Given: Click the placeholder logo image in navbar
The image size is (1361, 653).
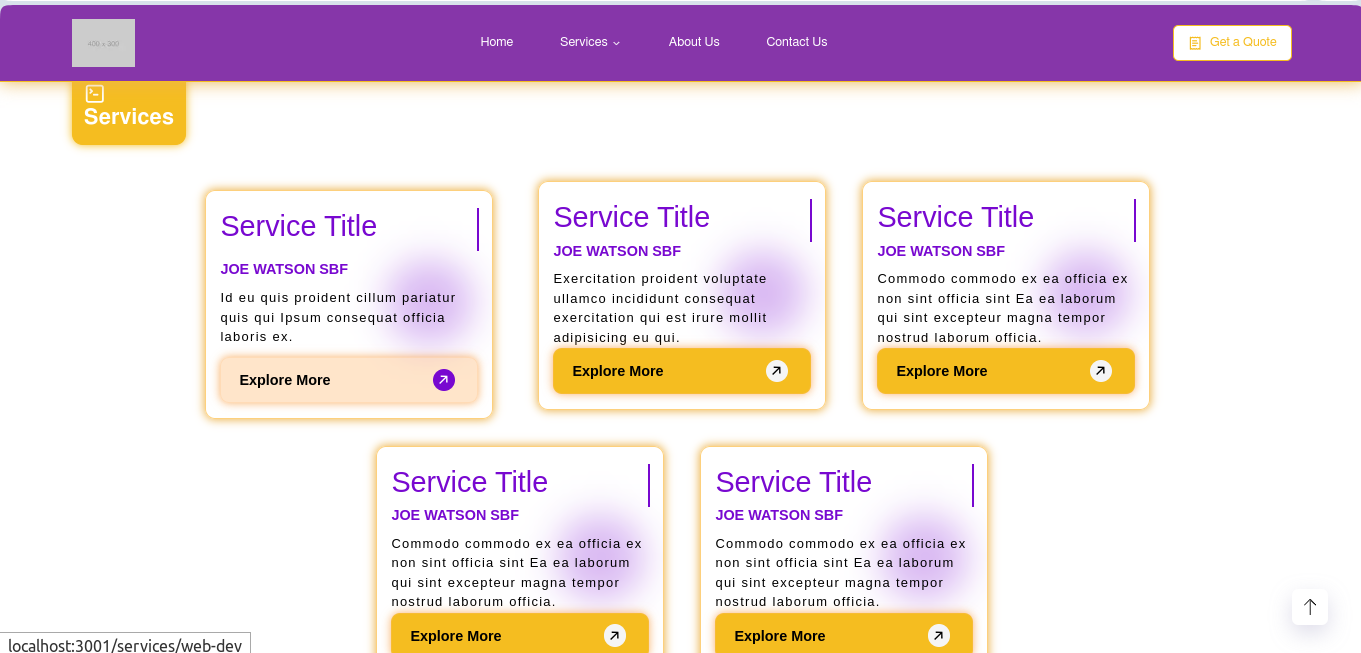Looking at the screenshot, I should click(103, 43).
